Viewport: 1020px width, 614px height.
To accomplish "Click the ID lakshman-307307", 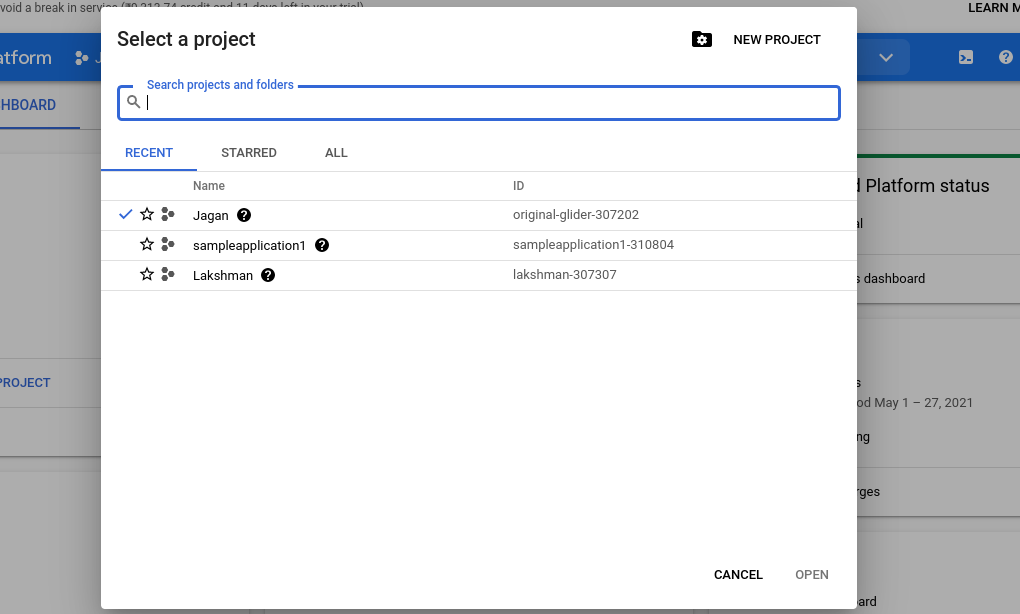I will click(x=565, y=274).
